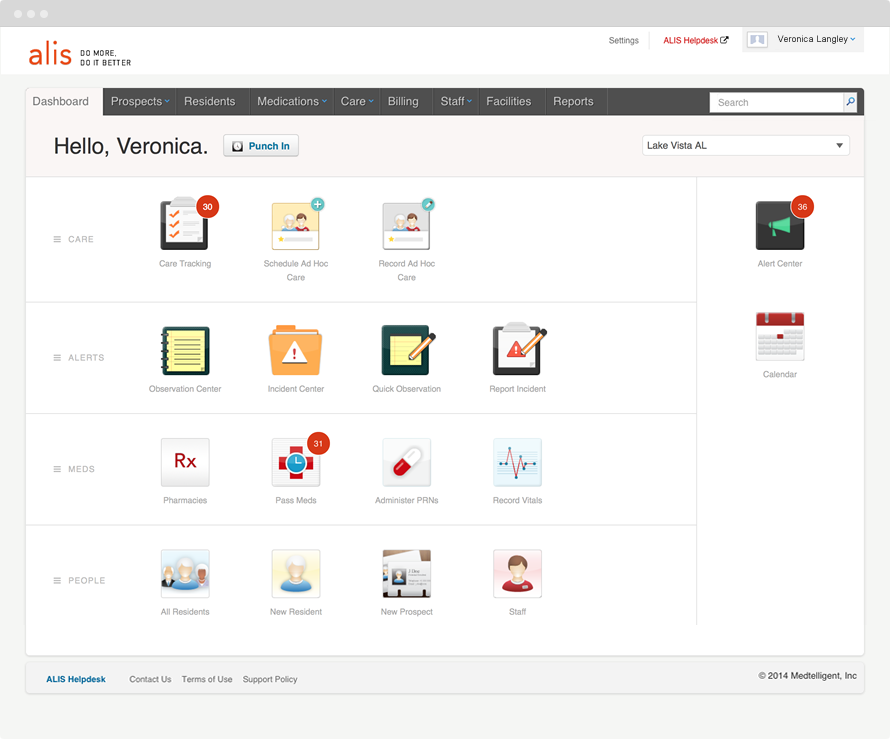This screenshot has width=890, height=739.
Task: Open the Lake Vista AL facility dropdown
Action: point(745,145)
